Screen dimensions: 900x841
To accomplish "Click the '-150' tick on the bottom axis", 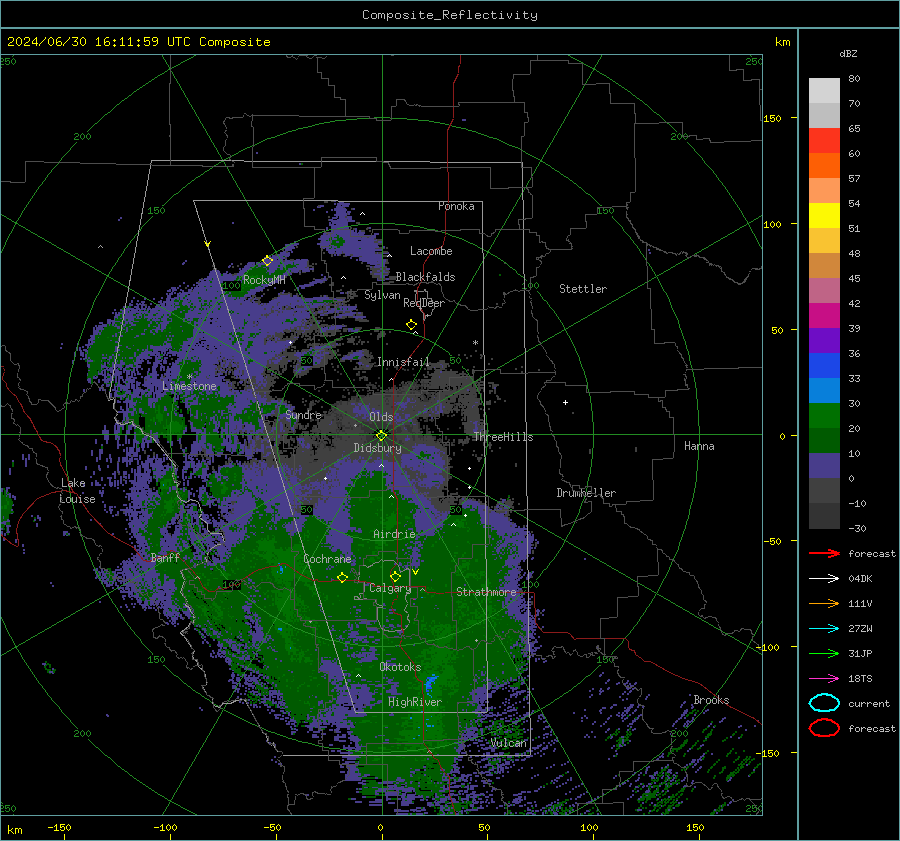I will pyautogui.click(x=59, y=827).
